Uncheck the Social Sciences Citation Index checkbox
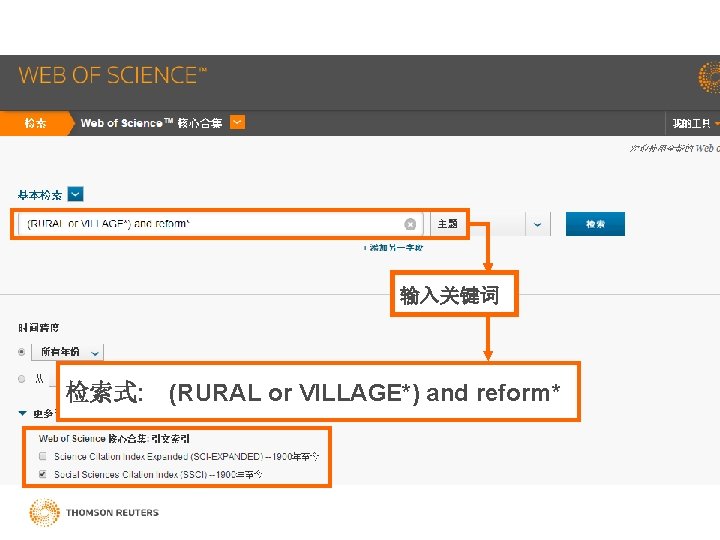The image size is (720, 540). (x=43, y=474)
